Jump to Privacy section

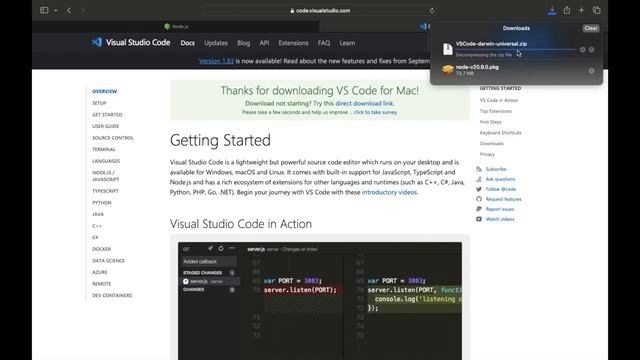487,154
